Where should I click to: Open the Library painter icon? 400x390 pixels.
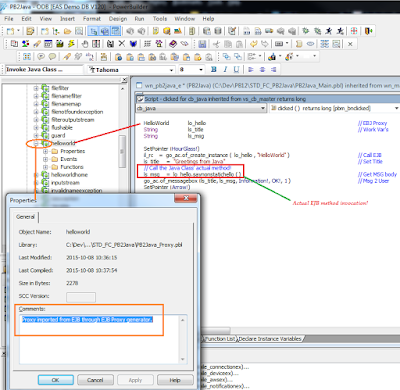point(192,31)
